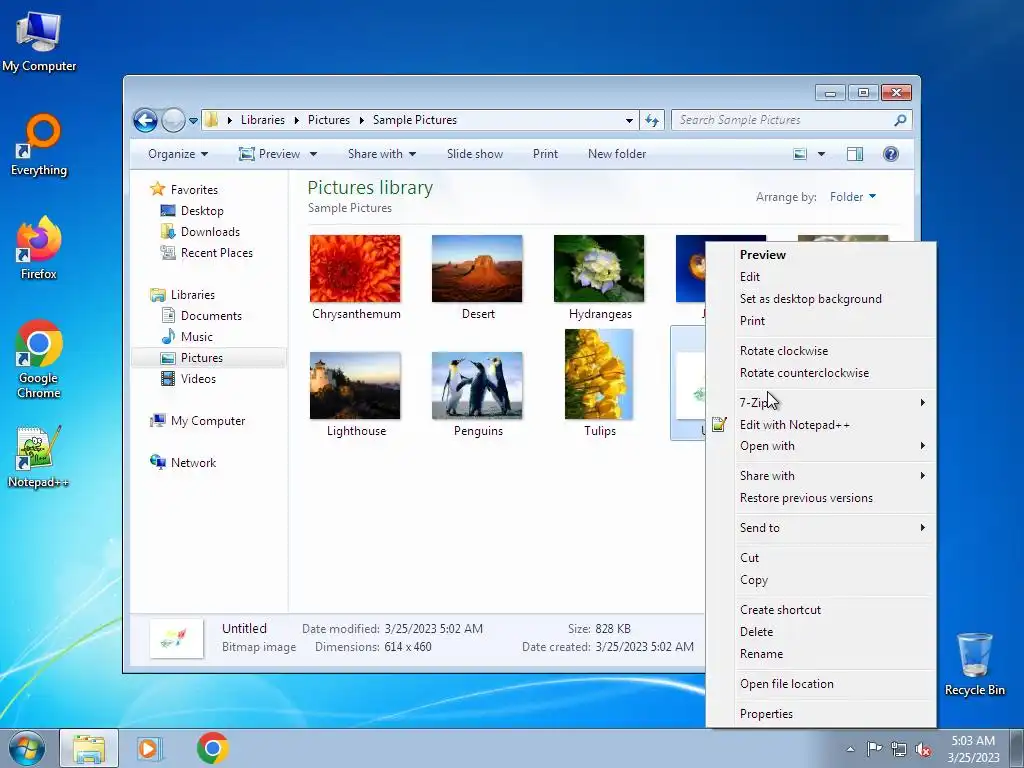The image size is (1024, 768).
Task: Click the search magnifier icon
Action: pos(900,120)
